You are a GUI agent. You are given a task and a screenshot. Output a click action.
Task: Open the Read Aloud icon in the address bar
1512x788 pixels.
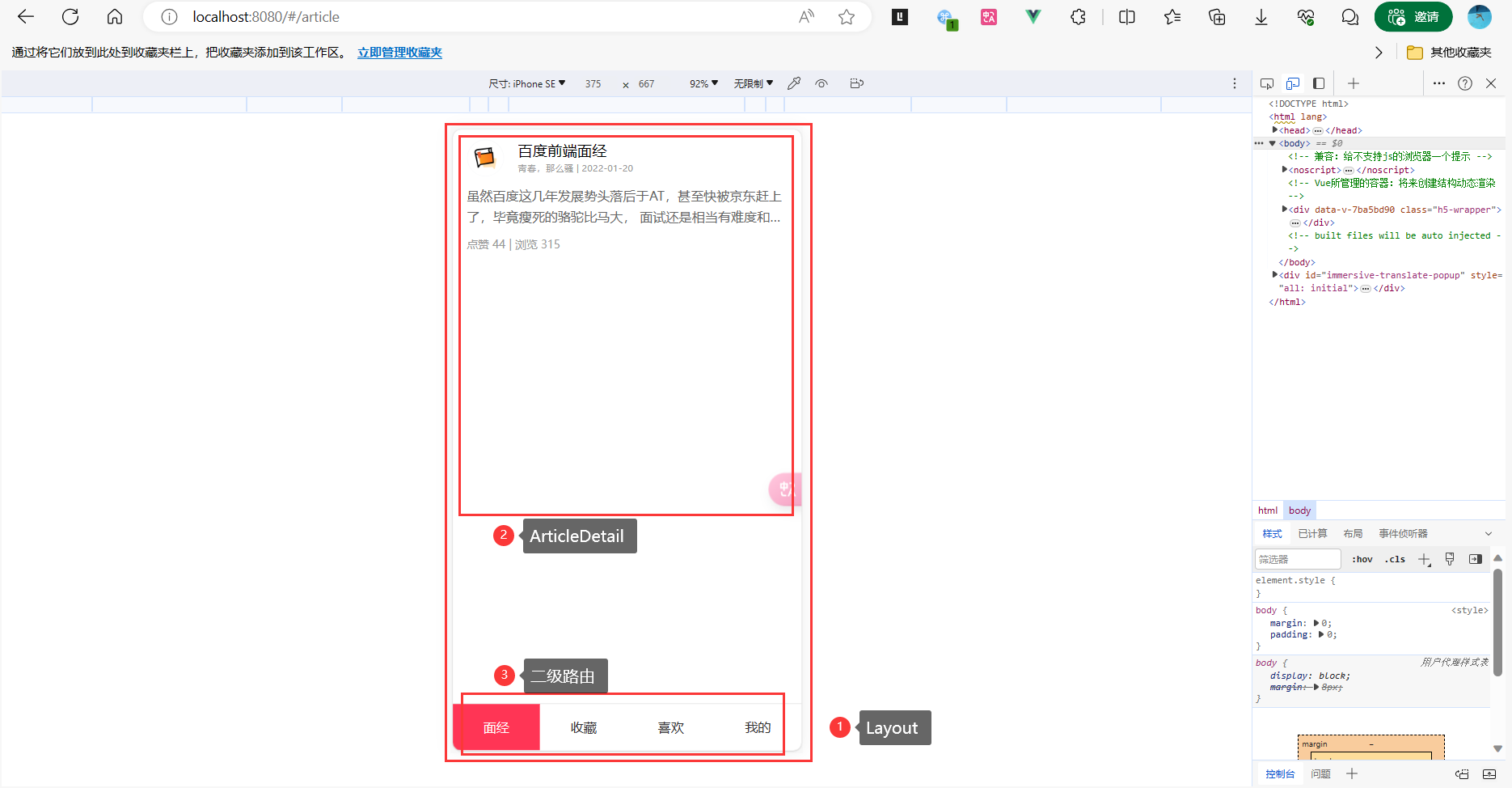806,17
